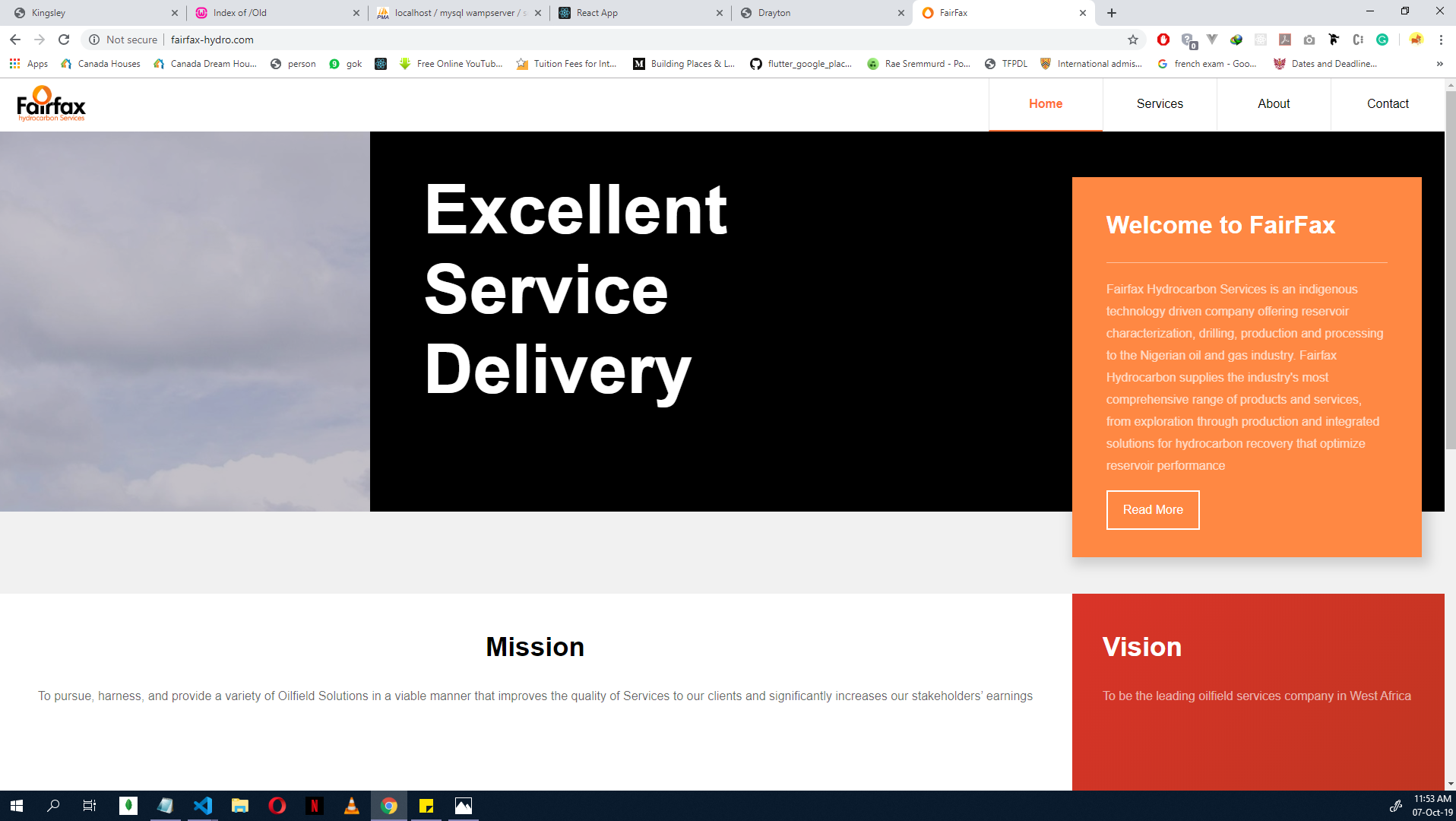Open Visual Studio Code from the taskbar
The width and height of the screenshot is (1456, 821).
pyautogui.click(x=203, y=806)
